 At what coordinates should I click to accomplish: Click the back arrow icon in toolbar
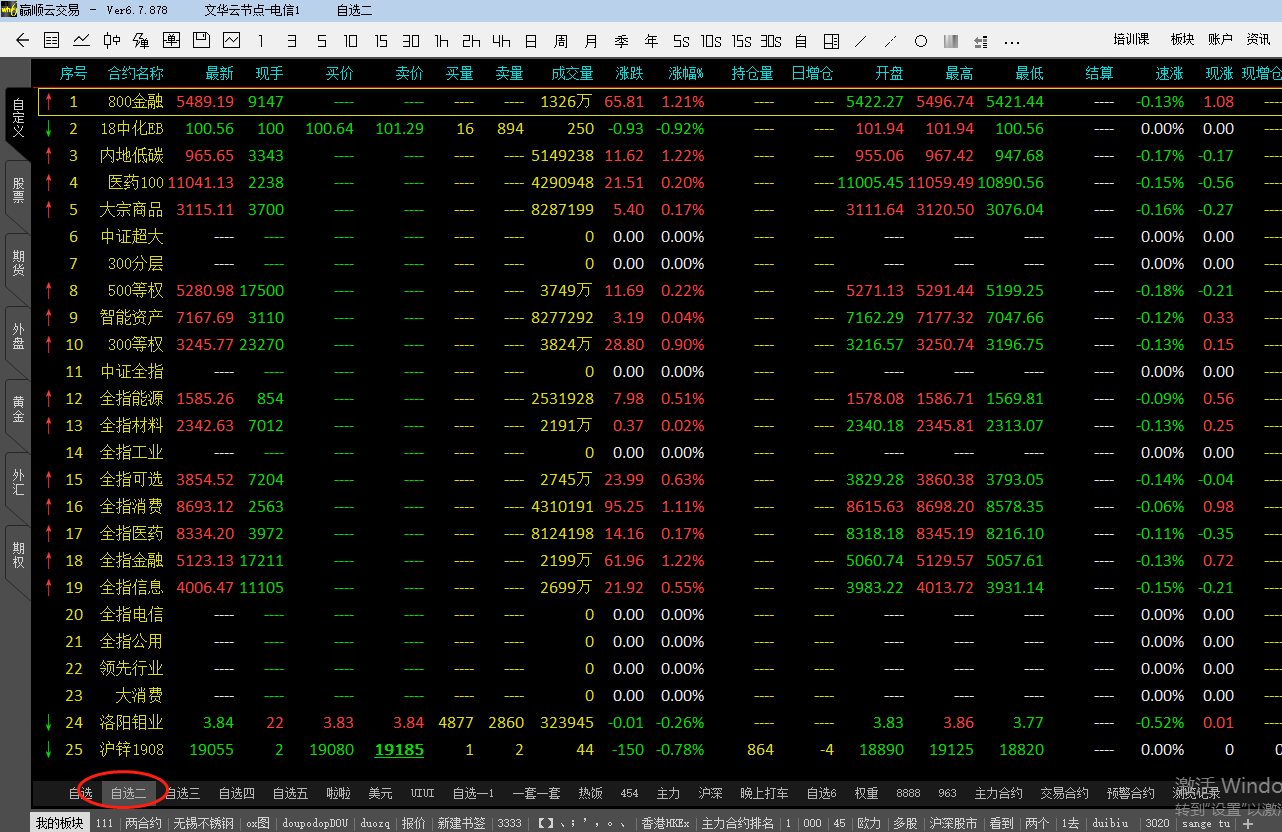pos(23,41)
